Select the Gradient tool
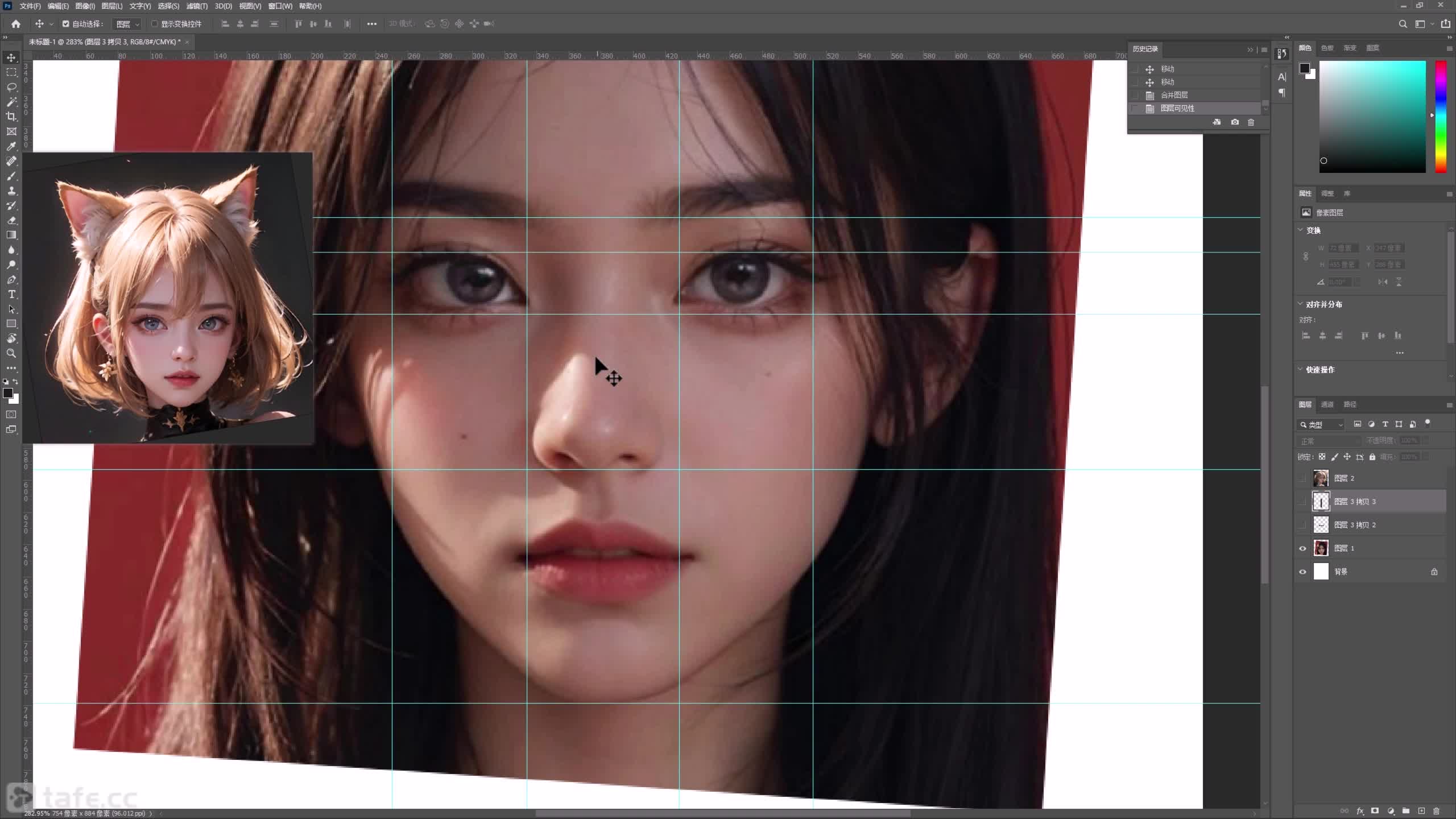Viewport: 1456px width, 819px height. pos(11,235)
